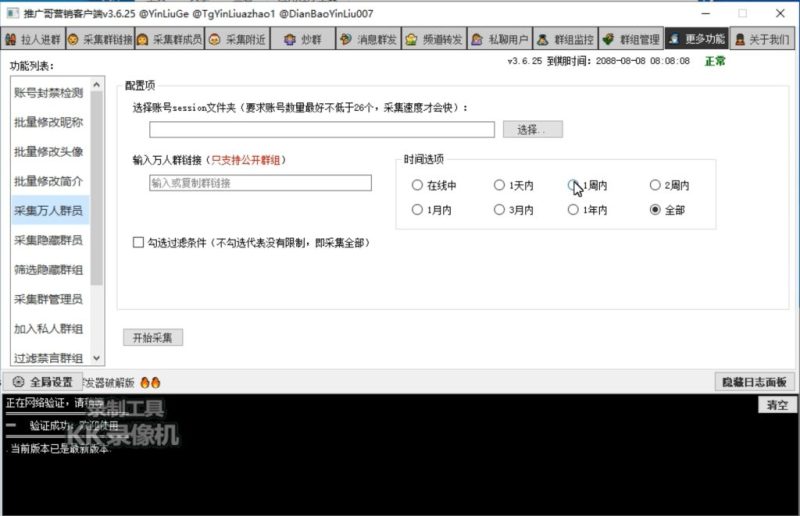The image size is (800, 516).
Task: Choose 筛选隐藏群组 from the list
Action: point(48,269)
